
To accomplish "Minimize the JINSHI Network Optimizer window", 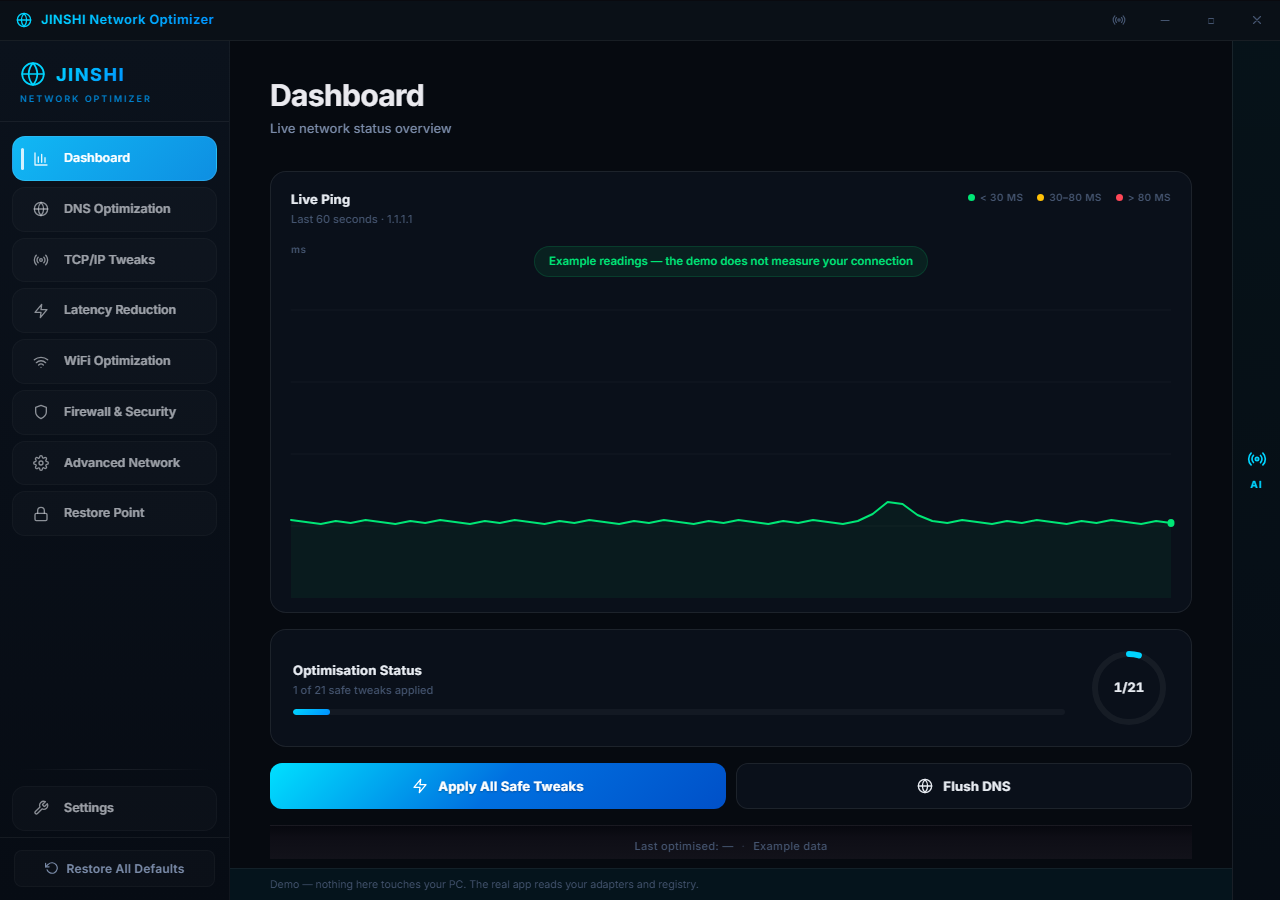I will (x=1165, y=20).
